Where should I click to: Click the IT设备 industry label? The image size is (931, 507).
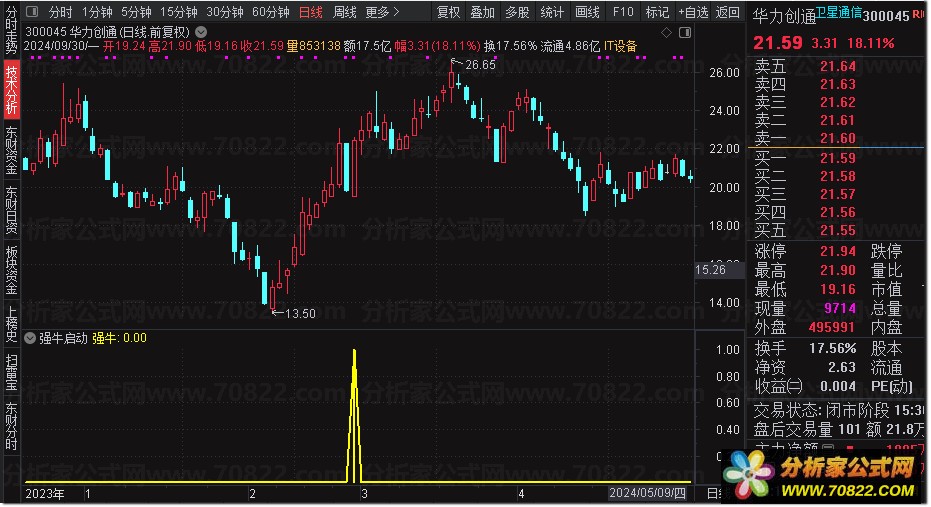click(620, 46)
